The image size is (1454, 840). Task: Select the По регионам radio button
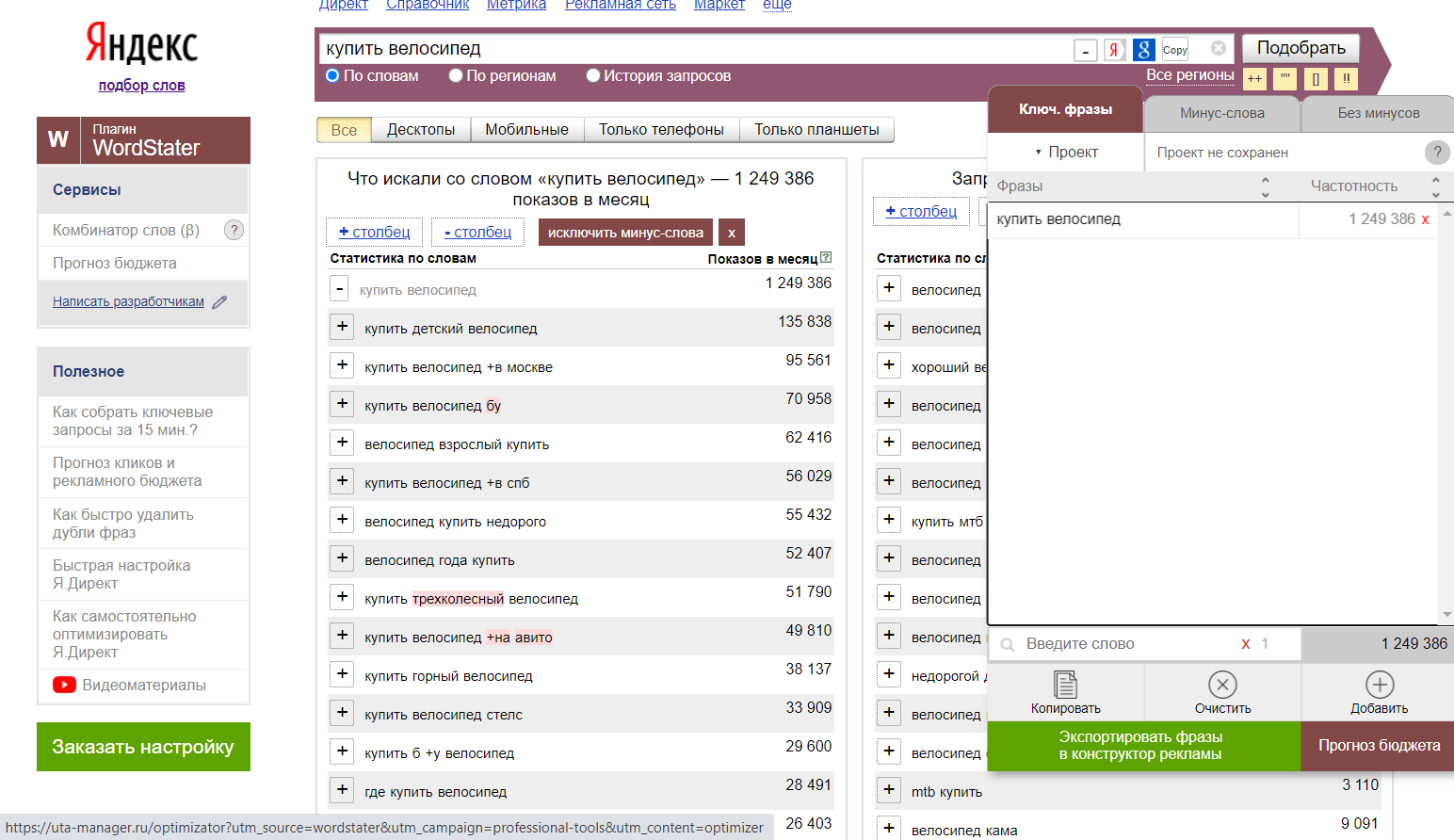click(456, 75)
